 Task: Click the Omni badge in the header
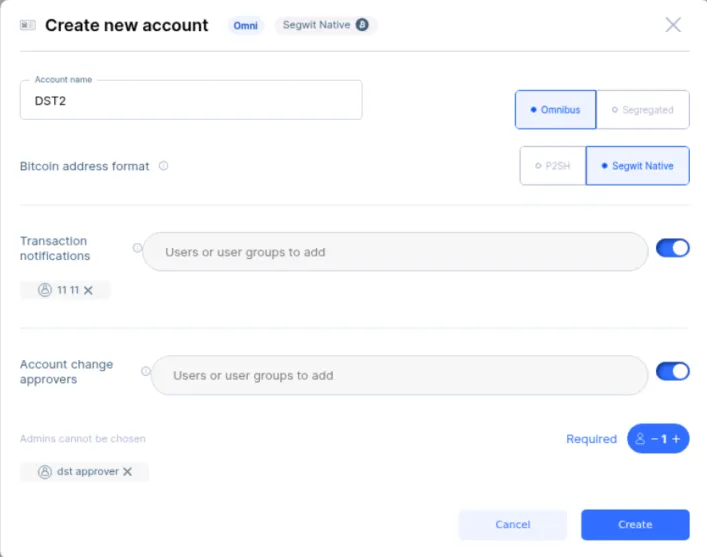click(x=245, y=26)
